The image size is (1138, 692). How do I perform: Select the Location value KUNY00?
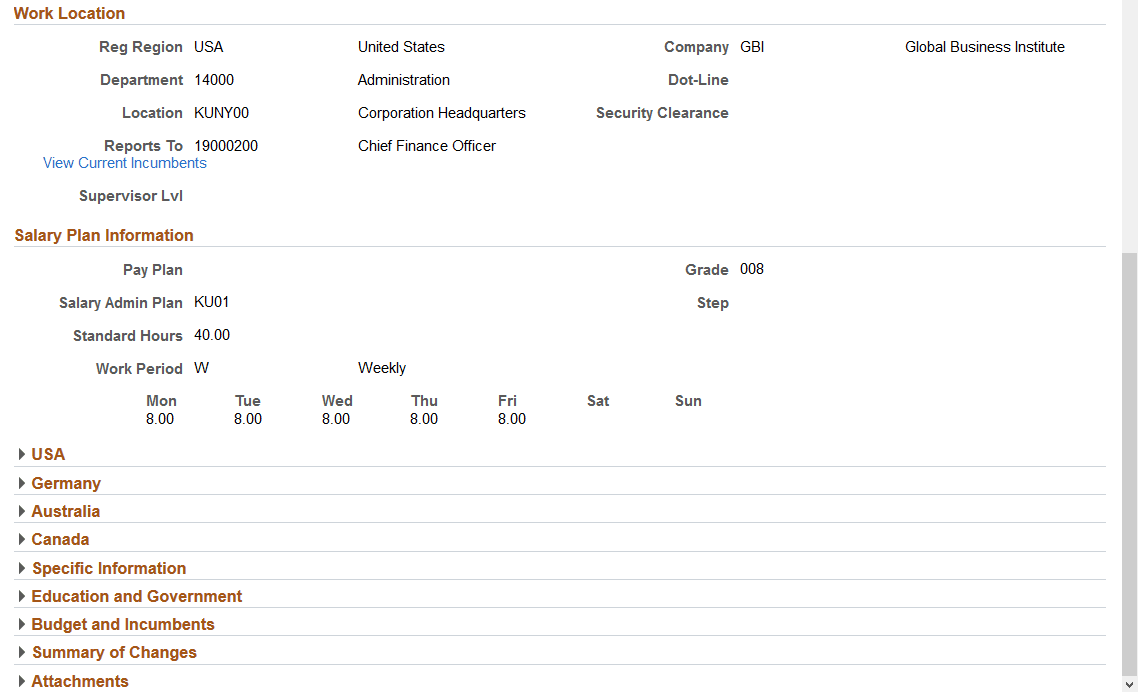coord(221,112)
